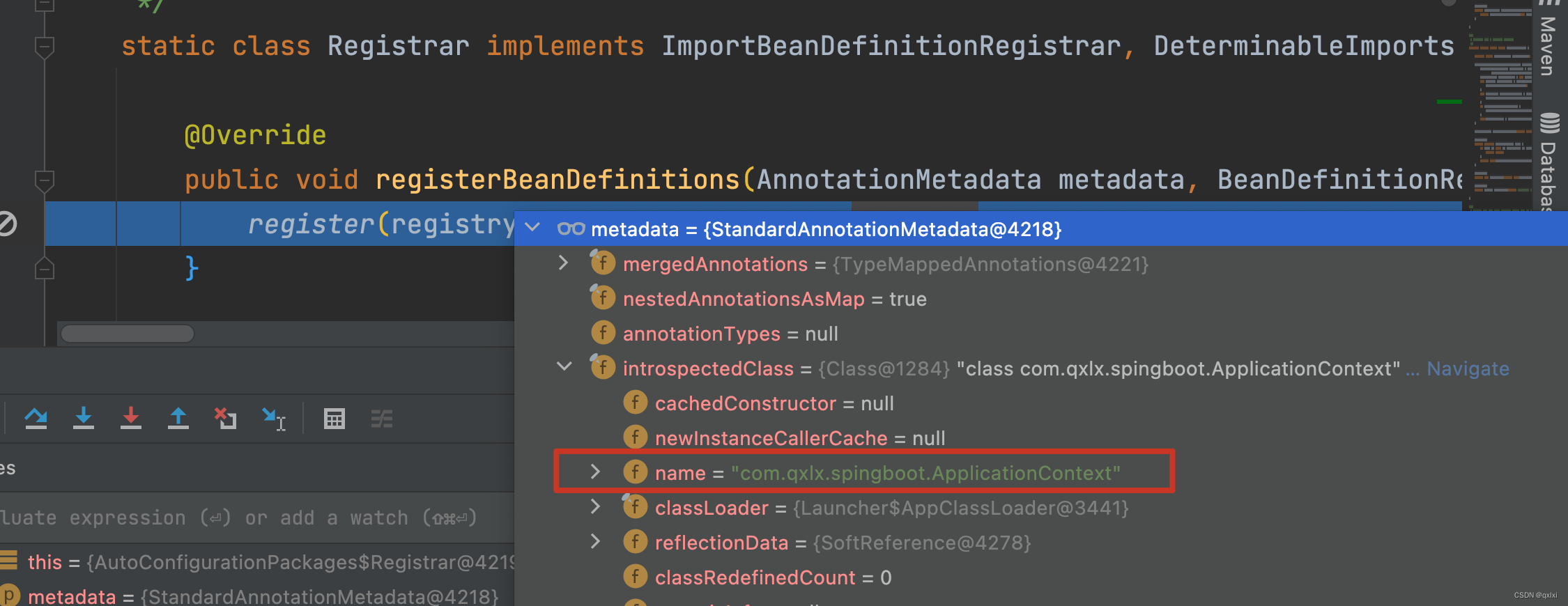The image size is (1568, 606).
Task: Click the Step Into debugger icon
Action: pyautogui.click(x=84, y=419)
